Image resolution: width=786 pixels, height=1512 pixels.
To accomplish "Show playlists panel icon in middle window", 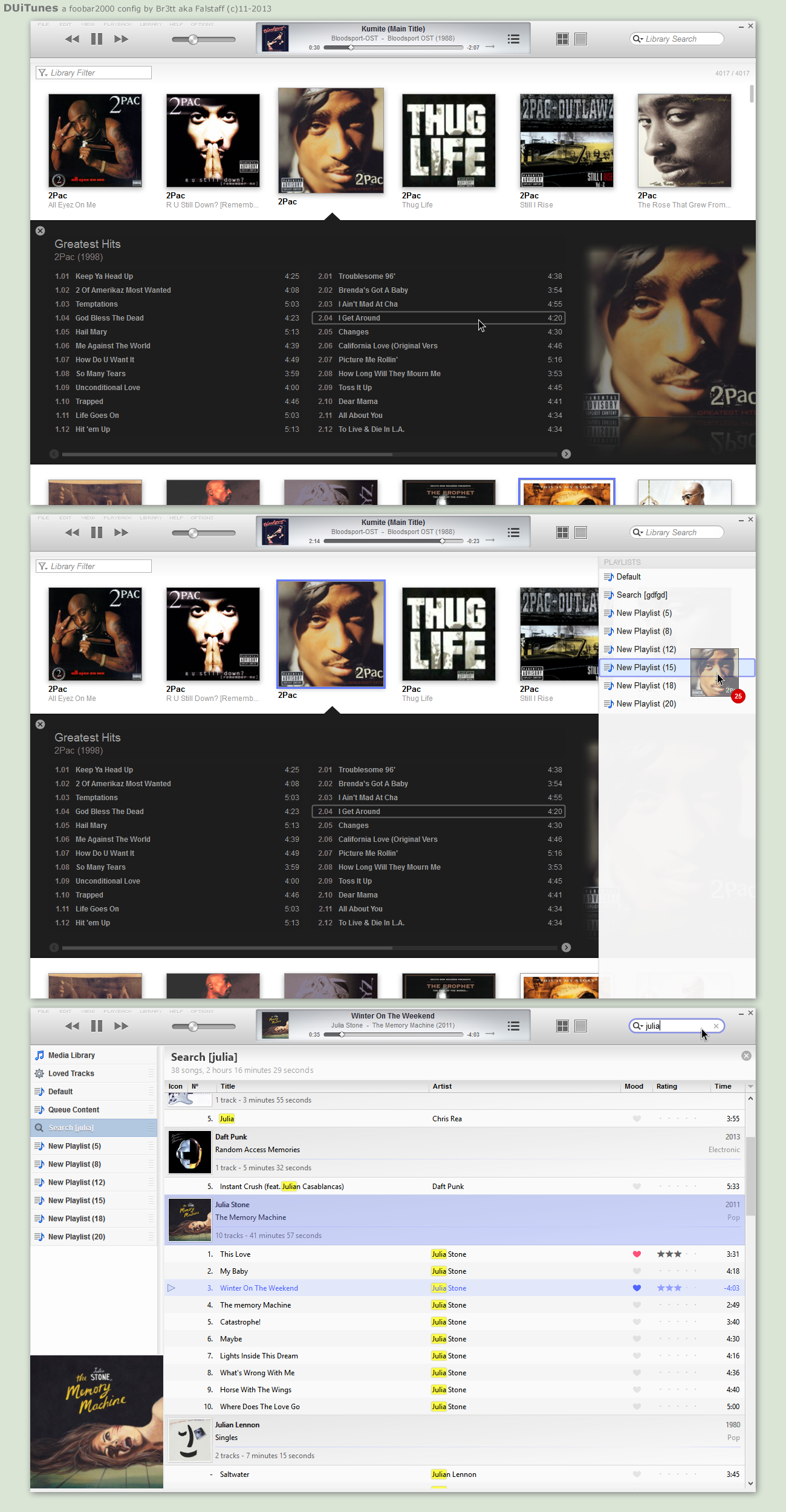I will tap(514, 533).
